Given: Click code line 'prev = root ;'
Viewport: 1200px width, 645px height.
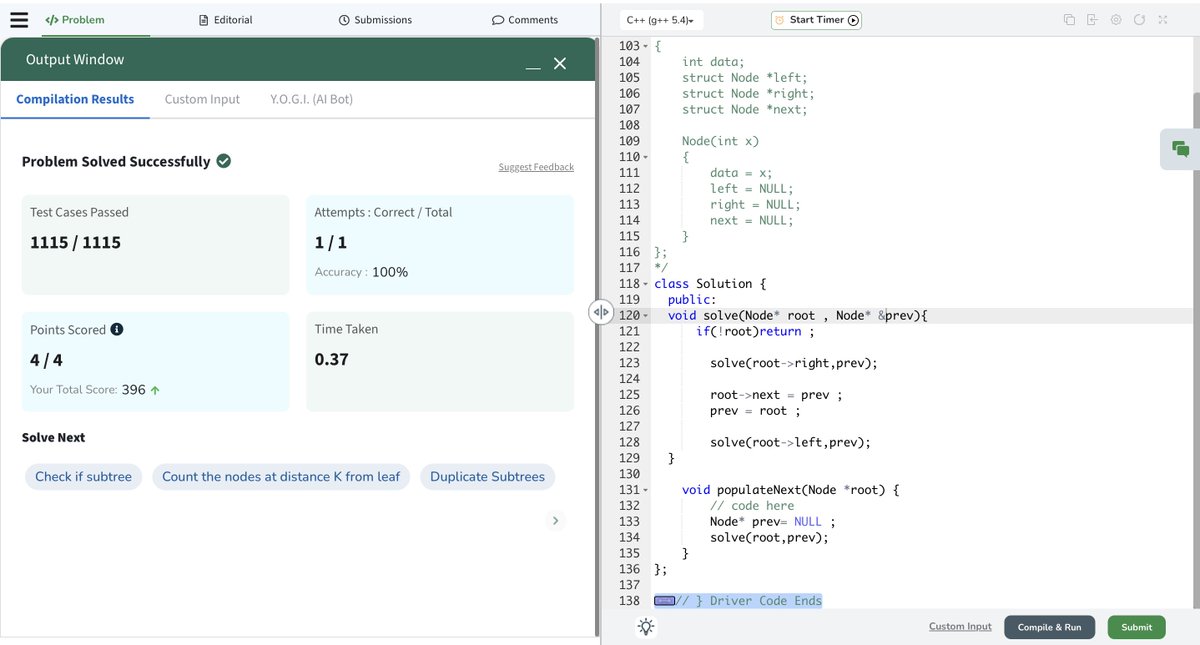Looking at the screenshot, I should point(755,411).
